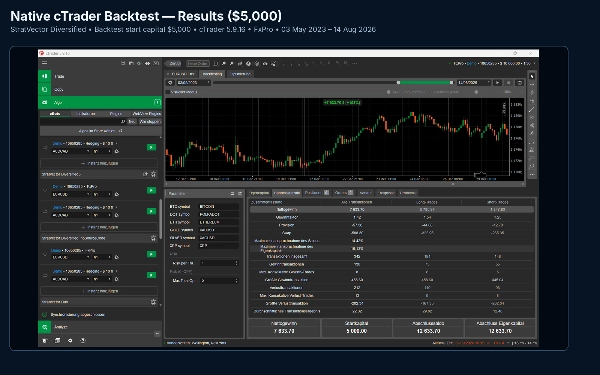Open timeframe dropdown of the topmost cBot instance
600x375 pixels.
click(102, 151)
